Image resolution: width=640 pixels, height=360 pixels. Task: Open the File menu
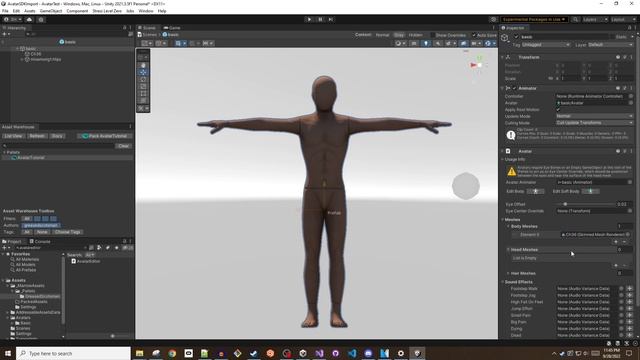[5, 11]
